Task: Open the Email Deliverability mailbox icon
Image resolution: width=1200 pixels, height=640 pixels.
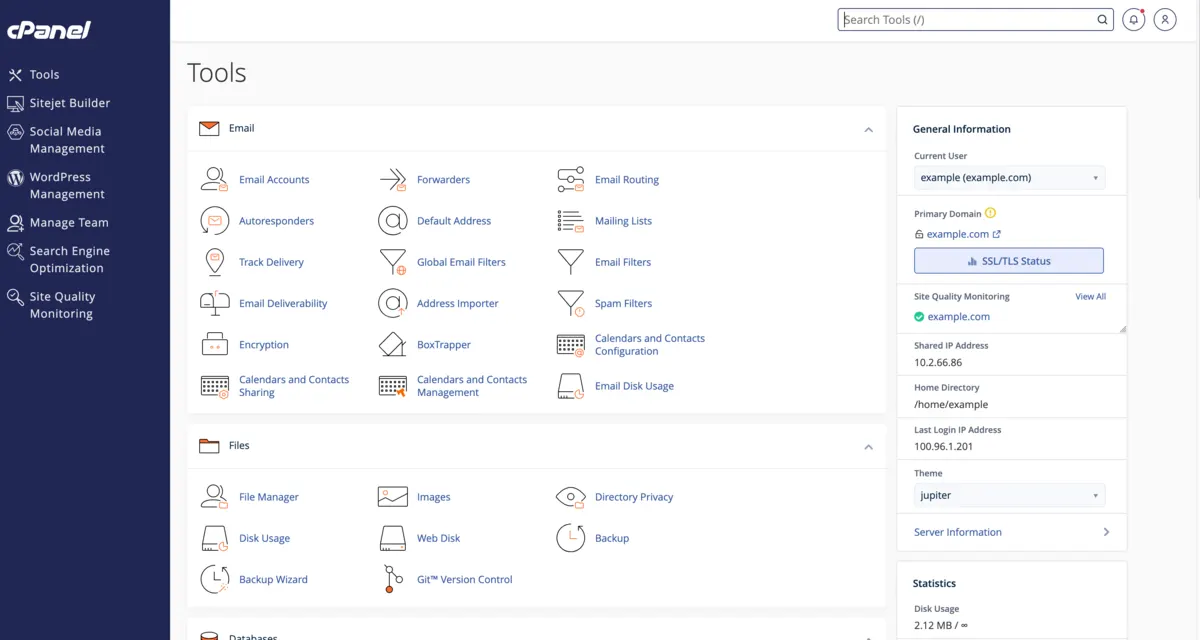Action: click(214, 303)
